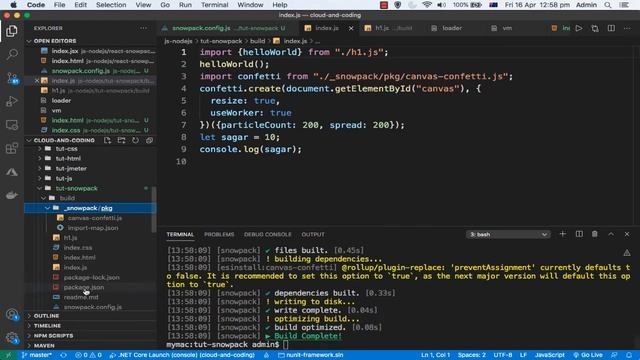Open the Selection menu

click(111, 5)
